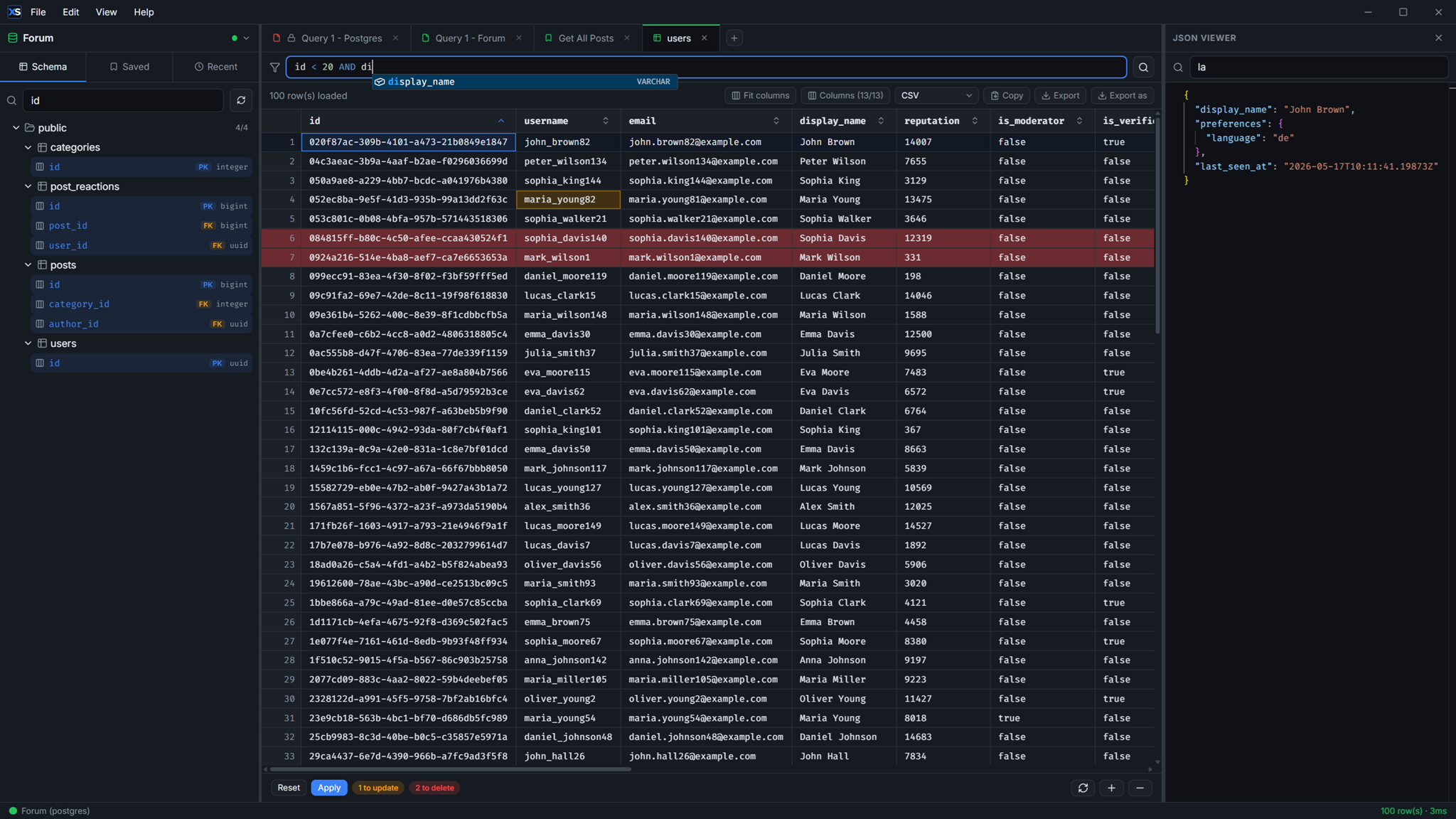Close the Query 1 - Postgres tab

[x=395, y=38]
